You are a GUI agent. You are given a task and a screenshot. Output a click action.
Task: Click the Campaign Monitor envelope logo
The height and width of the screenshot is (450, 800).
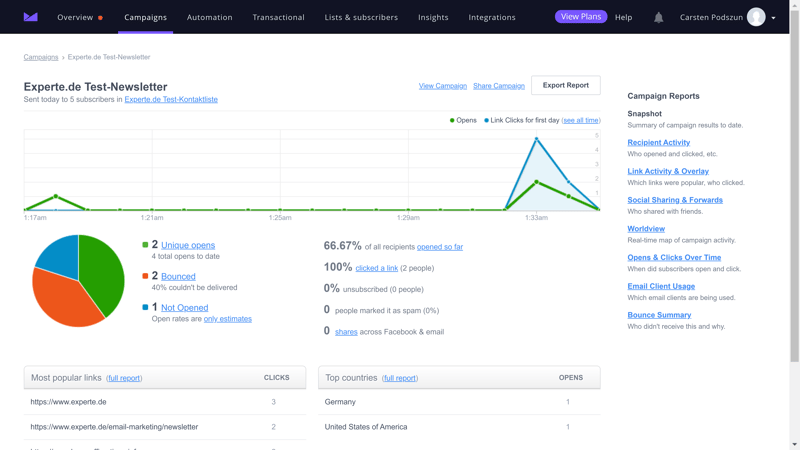click(31, 17)
